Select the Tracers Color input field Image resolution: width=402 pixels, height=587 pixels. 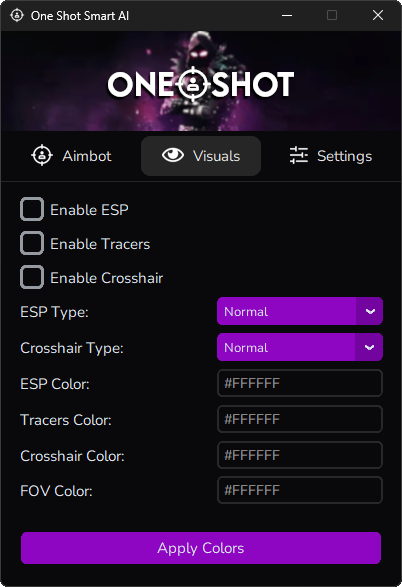tap(300, 419)
